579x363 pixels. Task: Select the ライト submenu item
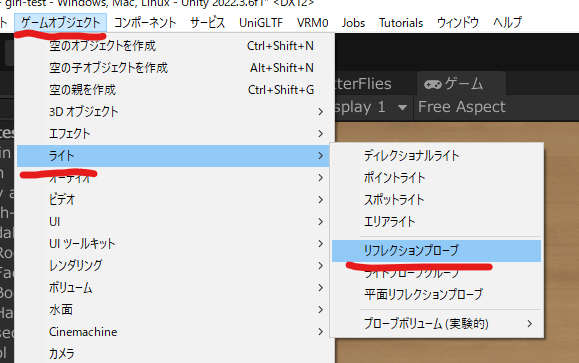click(x=173, y=156)
